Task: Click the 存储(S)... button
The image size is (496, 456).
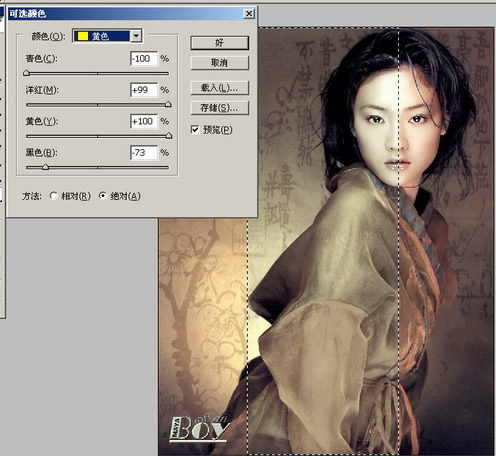Action: [219, 108]
